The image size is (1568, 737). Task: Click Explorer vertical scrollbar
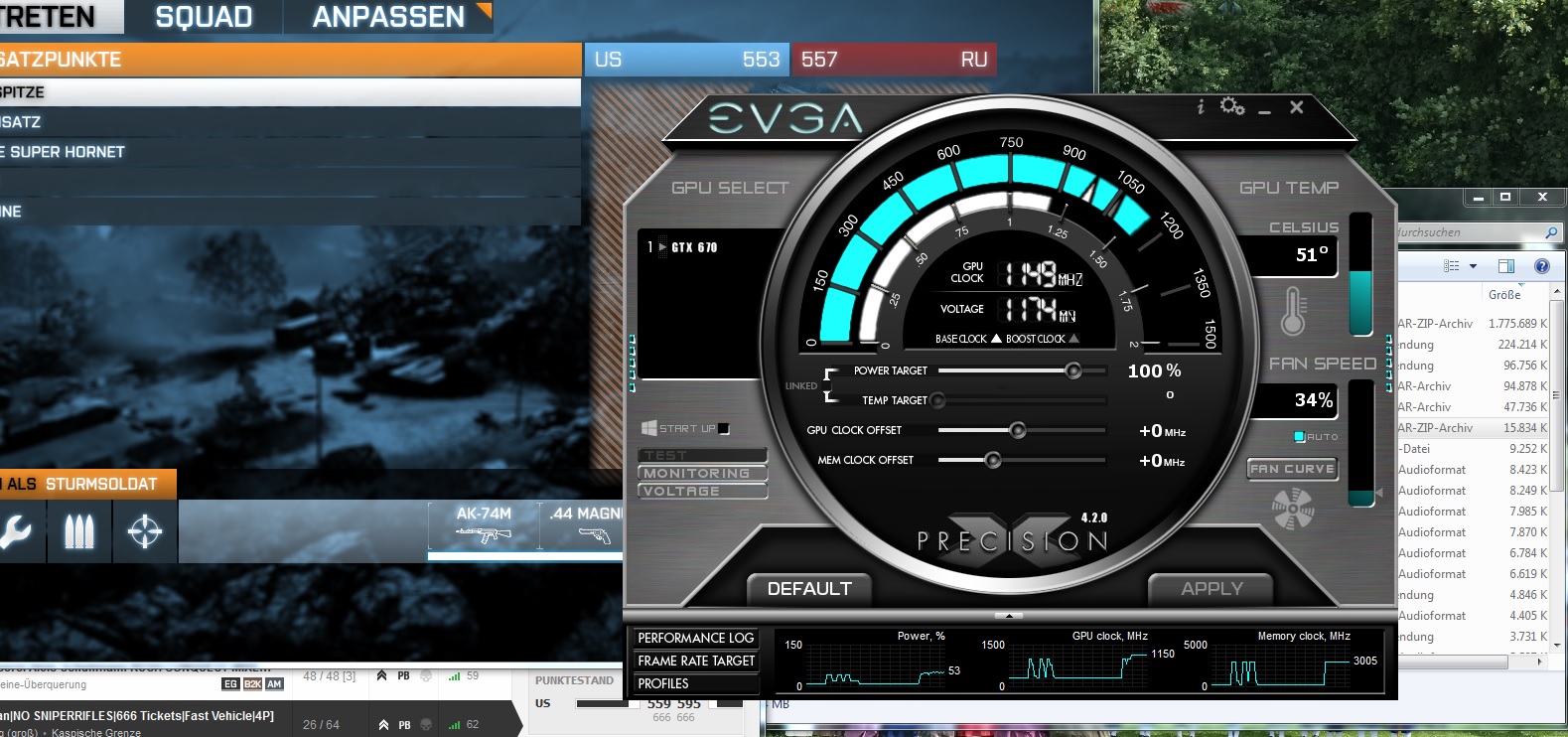pyautogui.click(x=1557, y=466)
